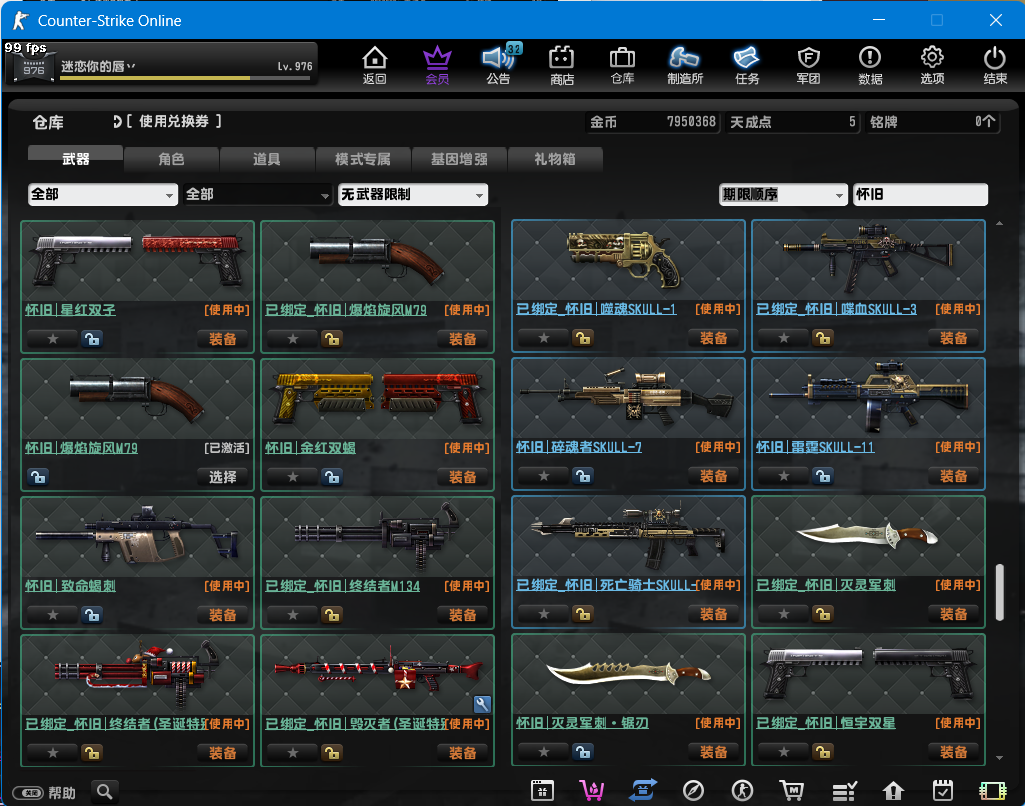
Task: Click the yellow experience progress bar
Action: [x=185, y=78]
